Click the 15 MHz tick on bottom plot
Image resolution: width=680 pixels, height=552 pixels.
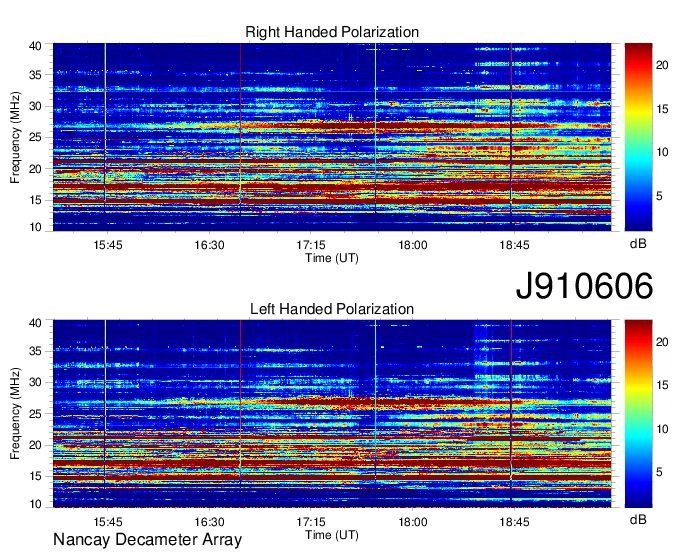36,477
